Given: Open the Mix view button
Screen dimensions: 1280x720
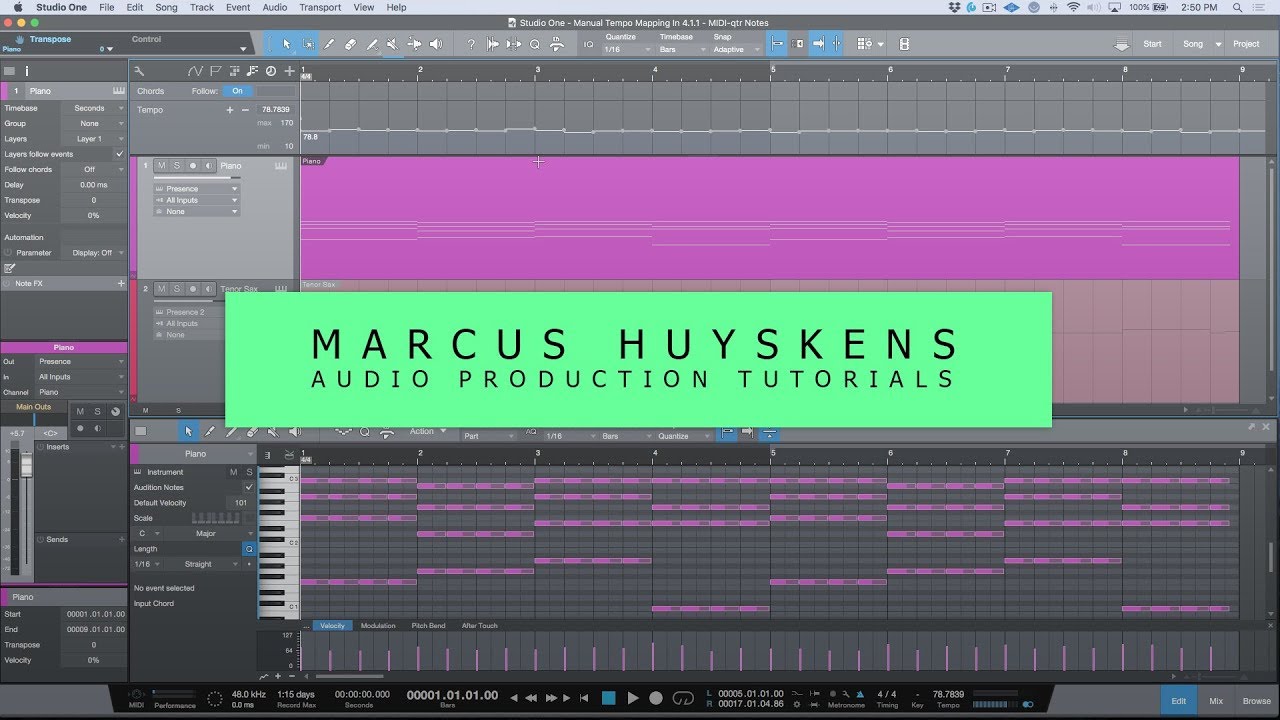Looking at the screenshot, I should (x=1216, y=701).
